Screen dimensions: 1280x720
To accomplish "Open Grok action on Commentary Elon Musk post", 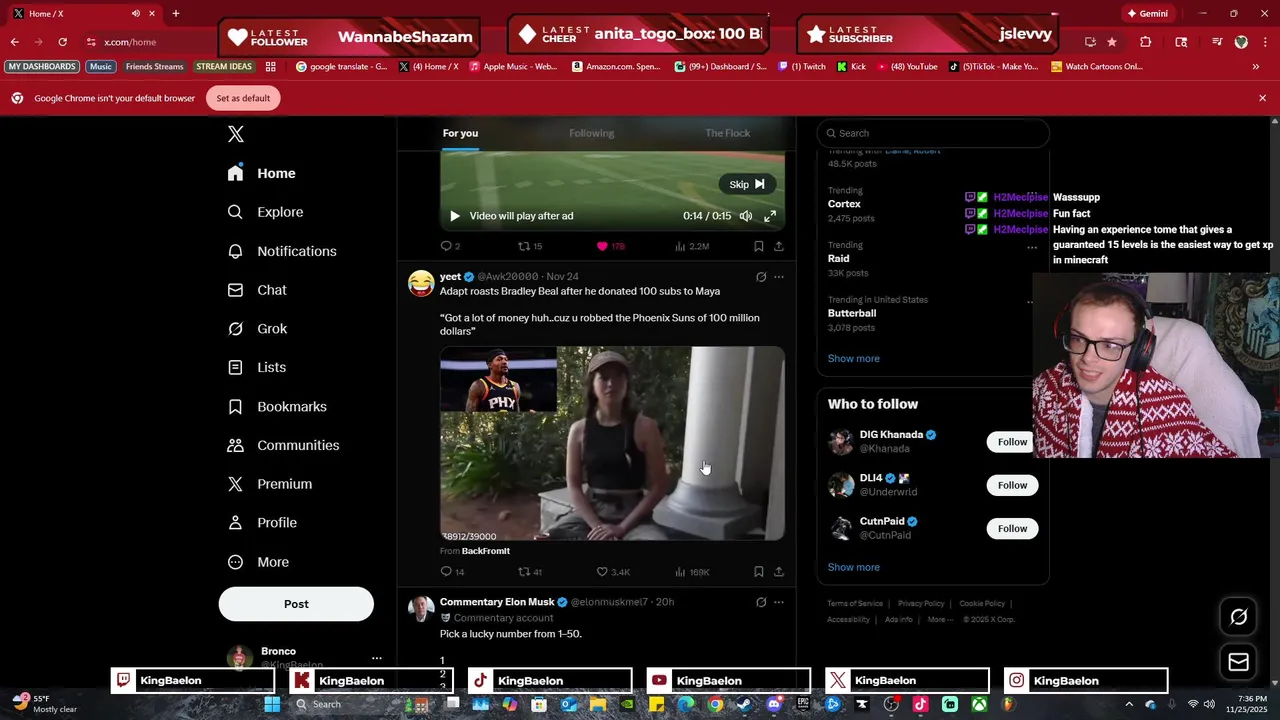I will [761, 602].
